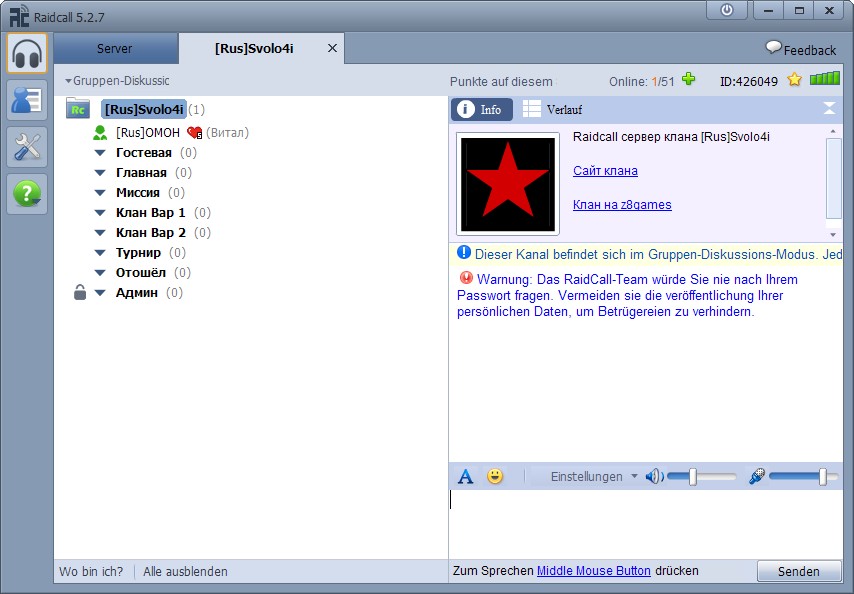
Task: Click the Senden button
Action: [x=798, y=571]
